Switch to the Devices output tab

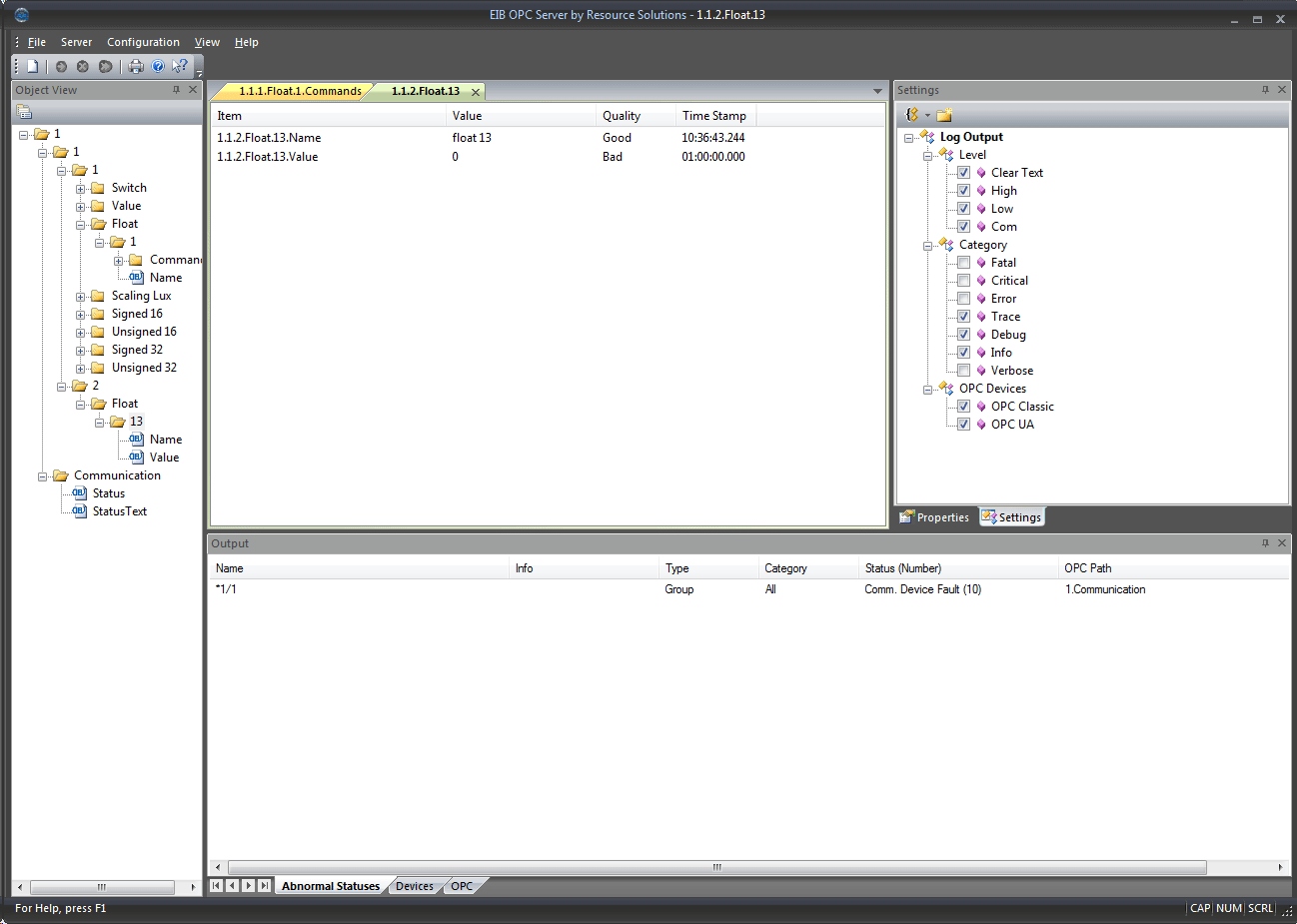coord(414,886)
